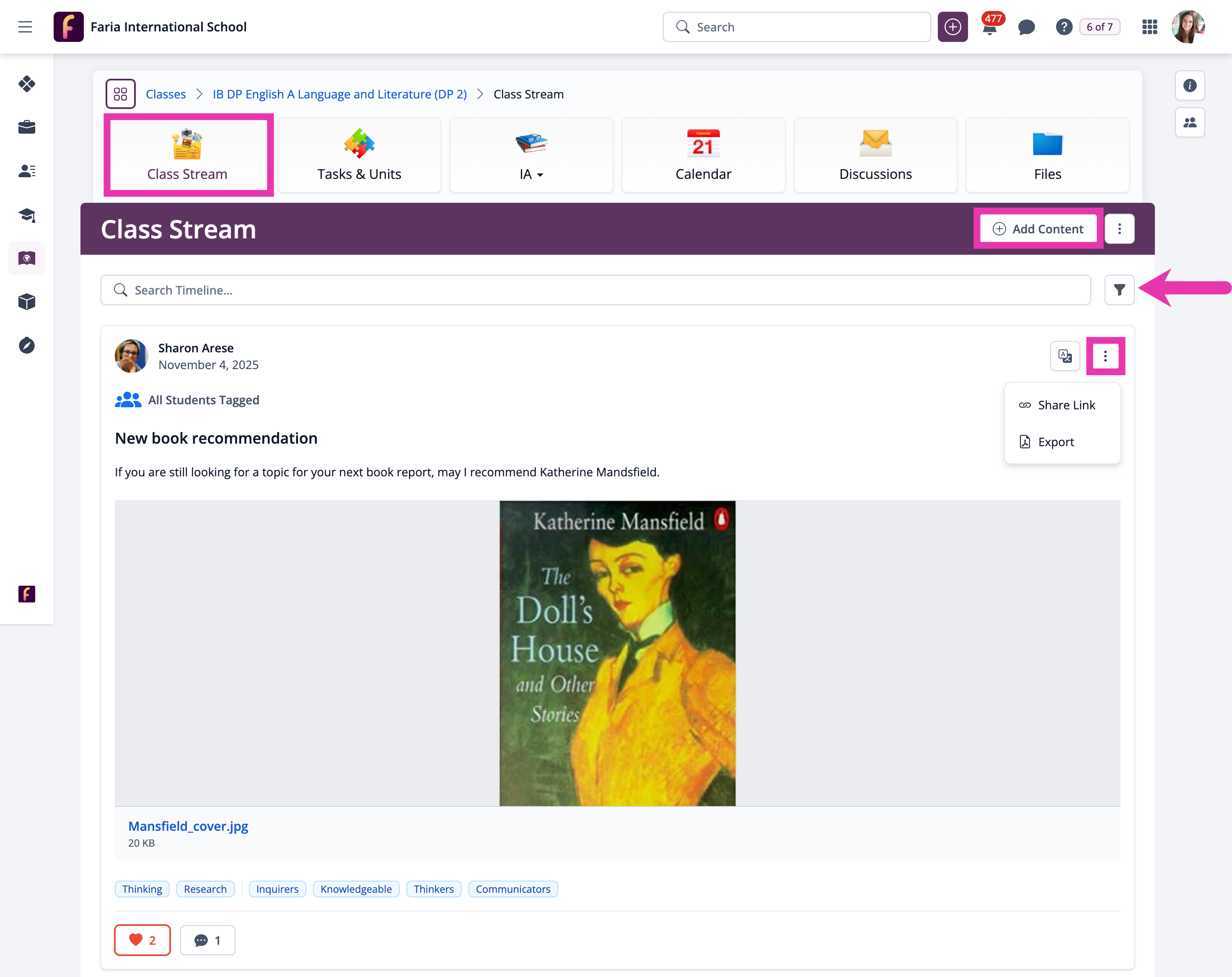The image size is (1232, 977).
Task: Open the Files tab
Action: pyautogui.click(x=1048, y=155)
